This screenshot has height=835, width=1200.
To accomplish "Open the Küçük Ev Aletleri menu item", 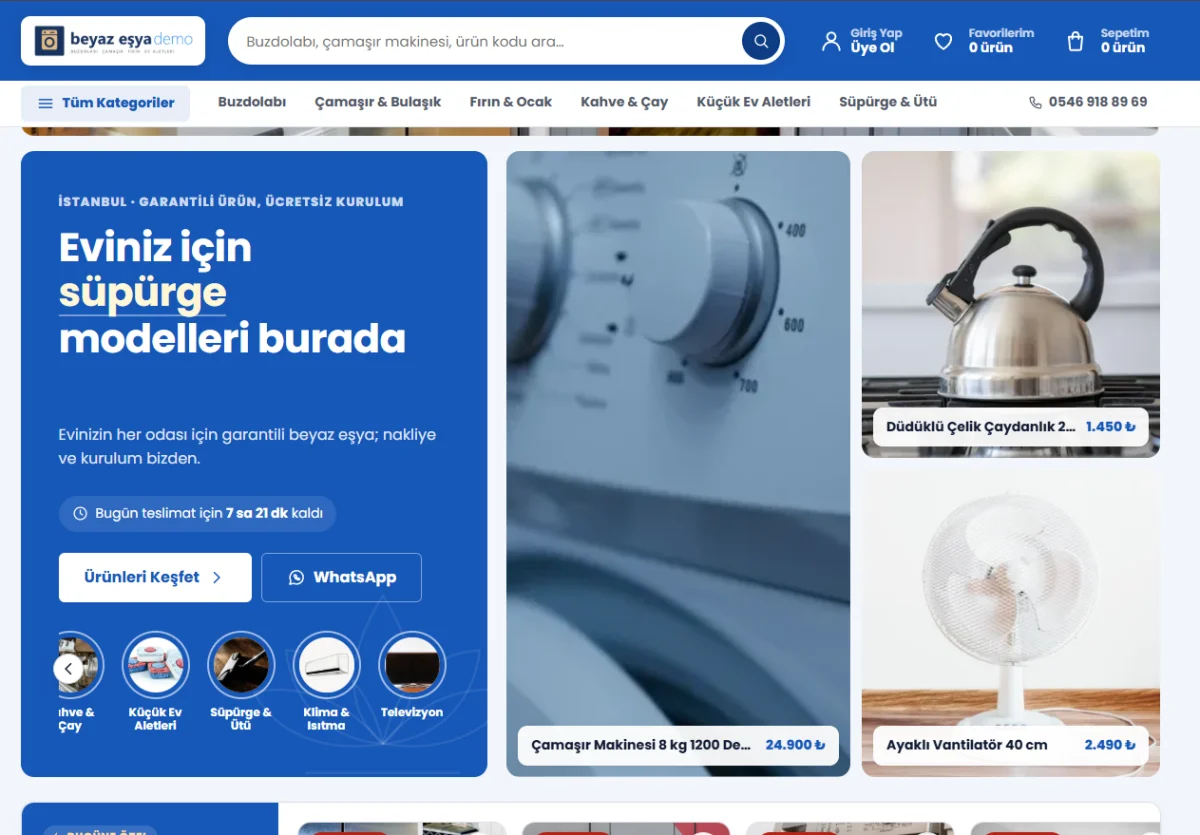I will [754, 102].
